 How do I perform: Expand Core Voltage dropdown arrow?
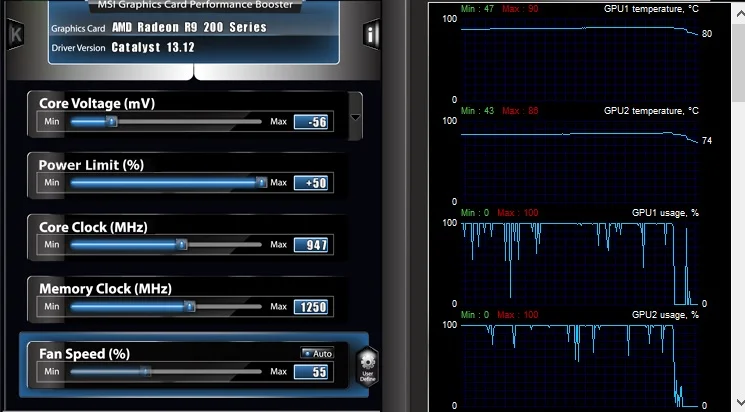tap(355, 117)
